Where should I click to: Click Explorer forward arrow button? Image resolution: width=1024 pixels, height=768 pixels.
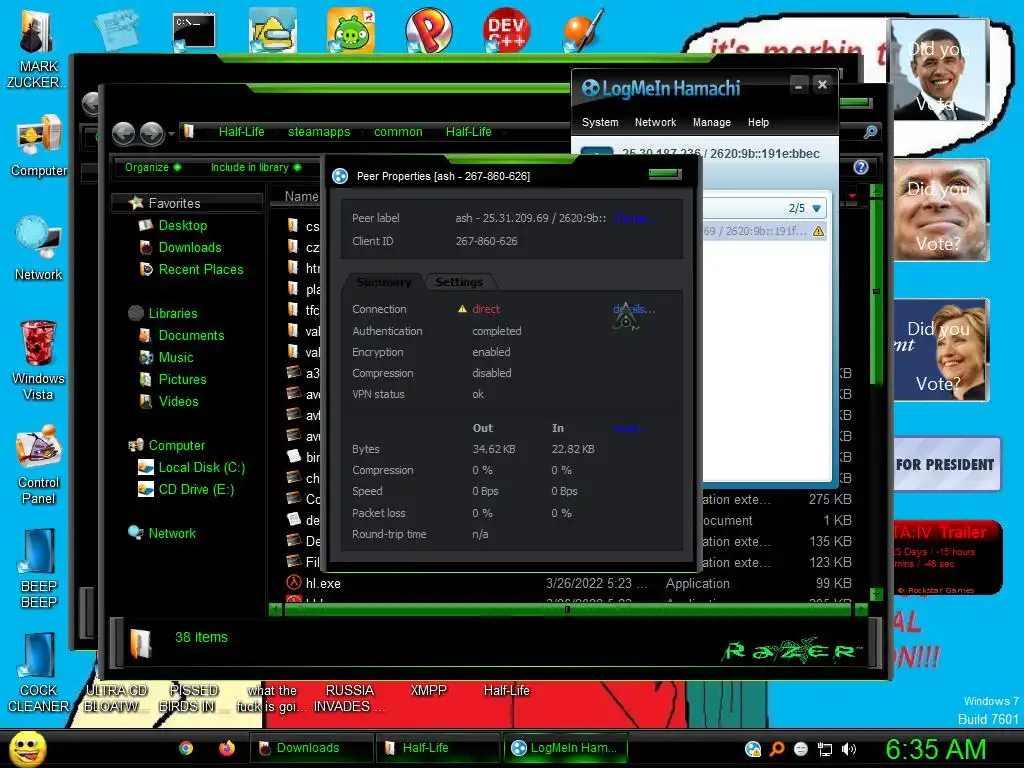152,133
